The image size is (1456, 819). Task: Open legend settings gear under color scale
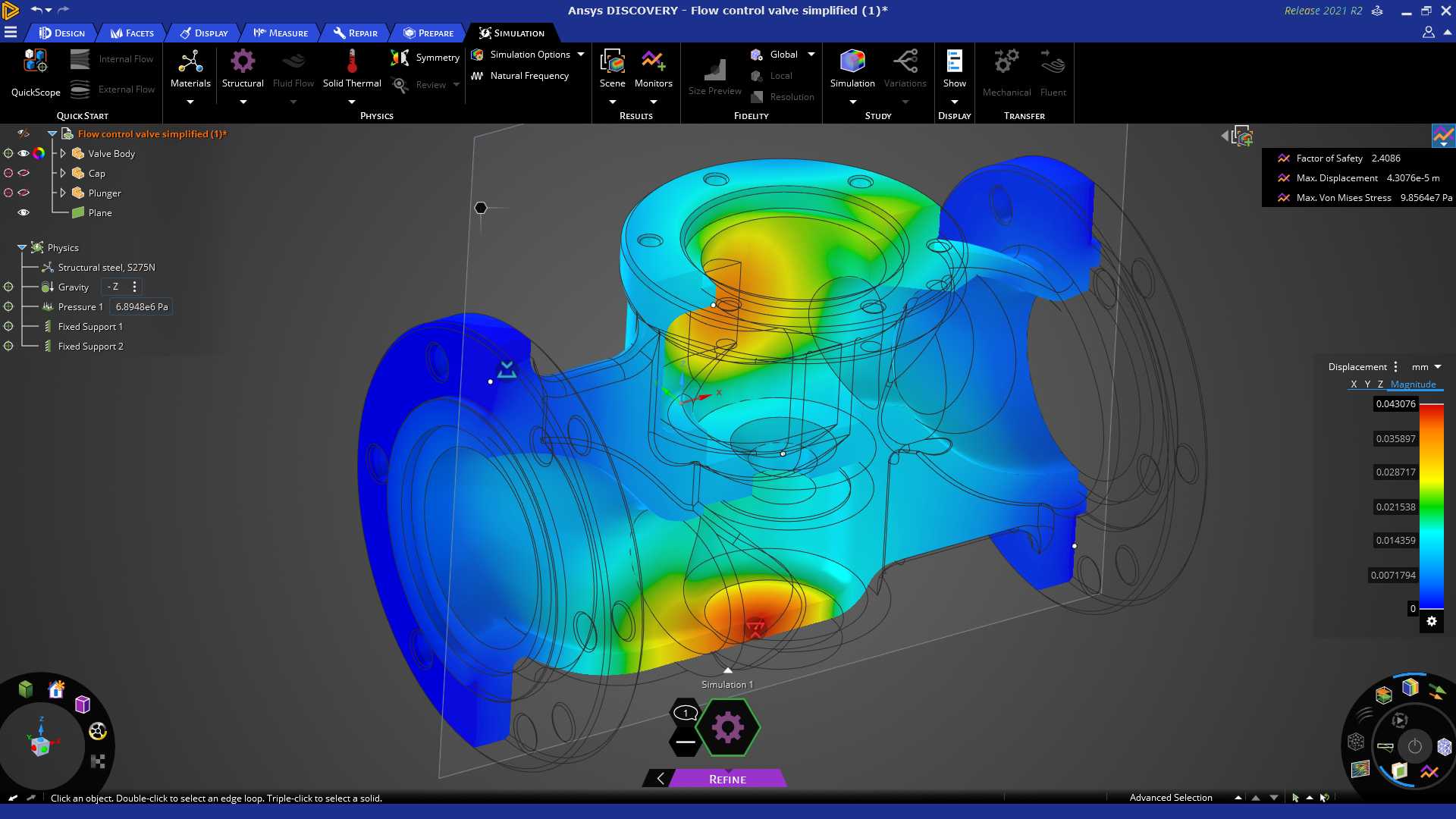tap(1431, 621)
